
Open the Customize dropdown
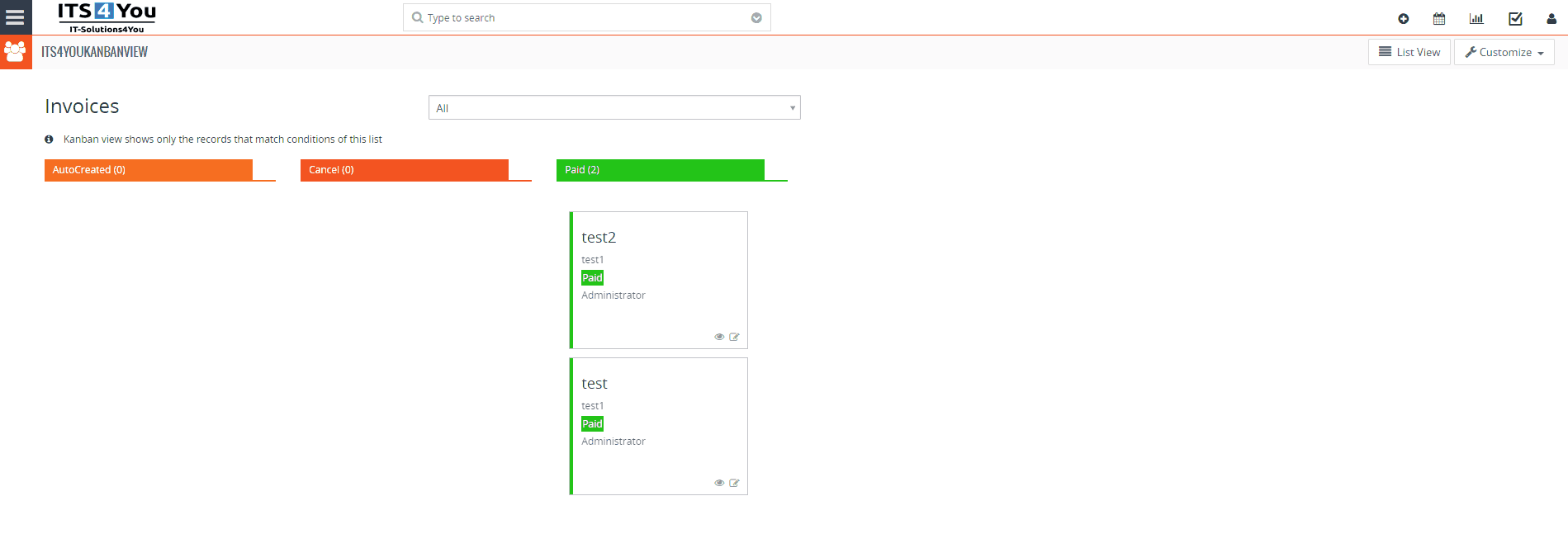(1504, 52)
